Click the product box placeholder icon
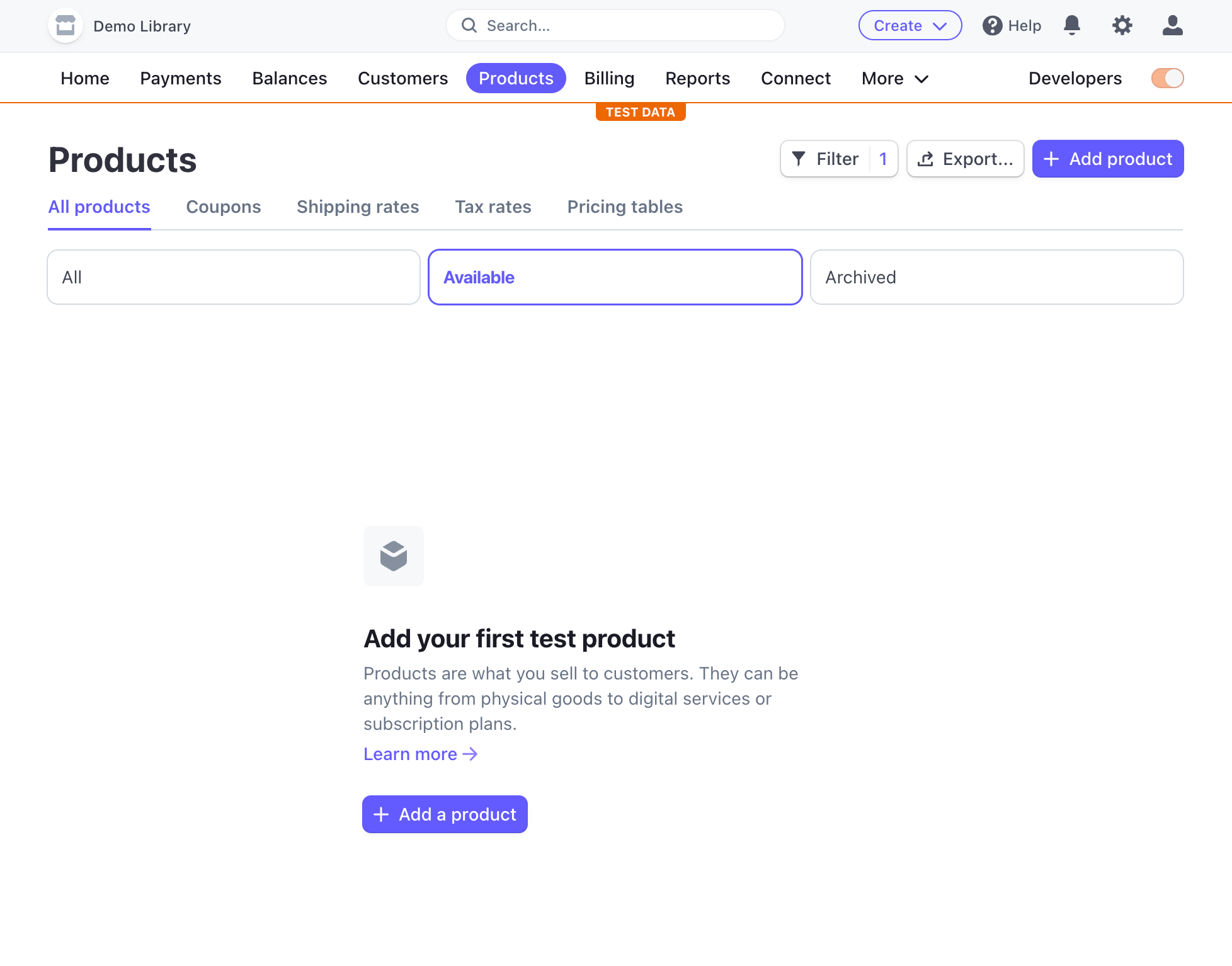The height and width of the screenshot is (966, 1232). 394,556
